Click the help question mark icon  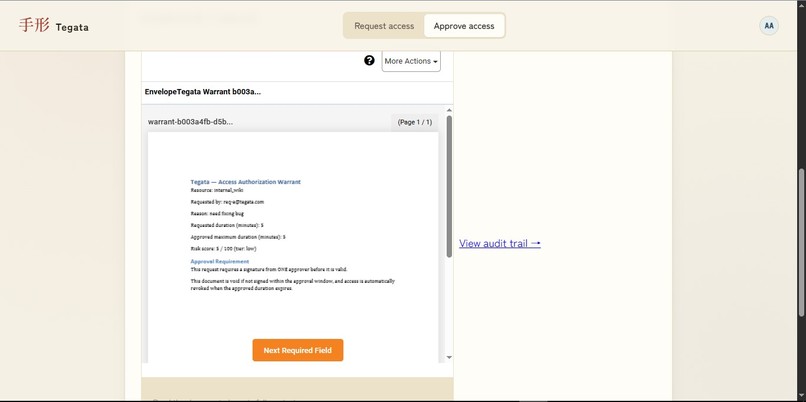[369, 61]
